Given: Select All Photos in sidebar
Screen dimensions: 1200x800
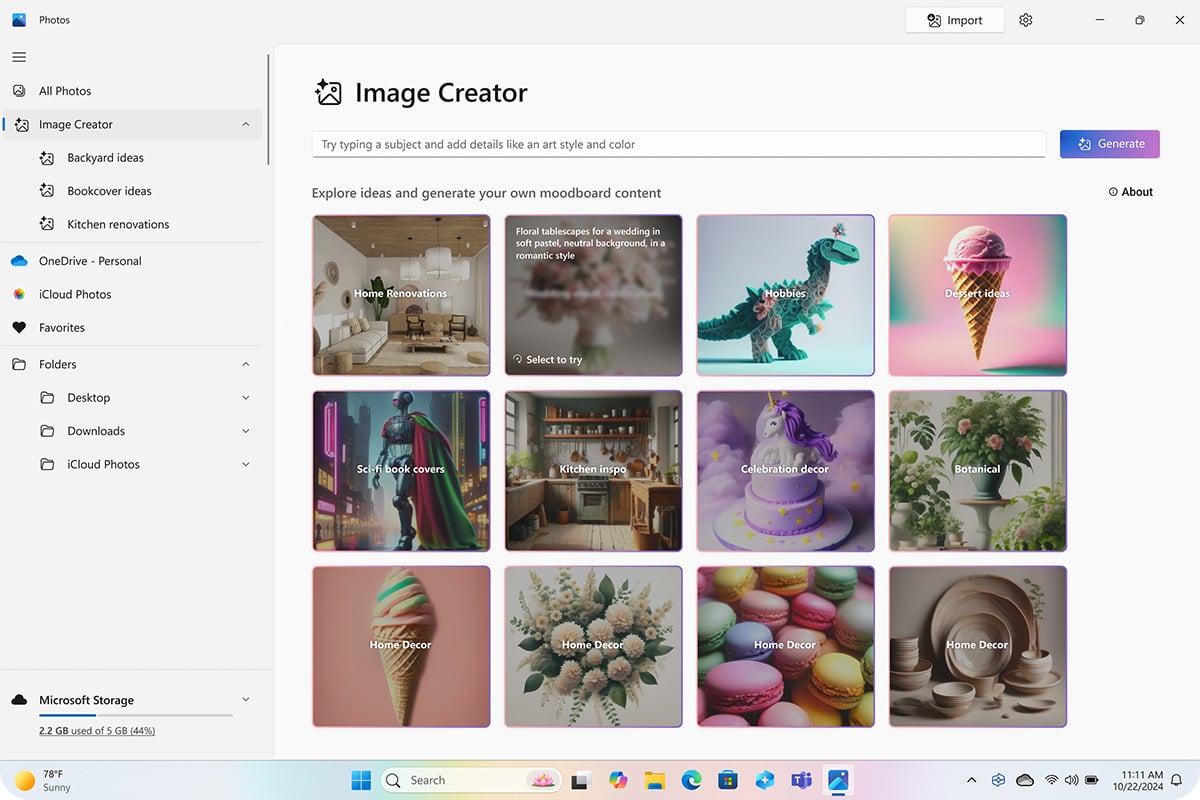Looking at the screenshot, I should [65, 91].
